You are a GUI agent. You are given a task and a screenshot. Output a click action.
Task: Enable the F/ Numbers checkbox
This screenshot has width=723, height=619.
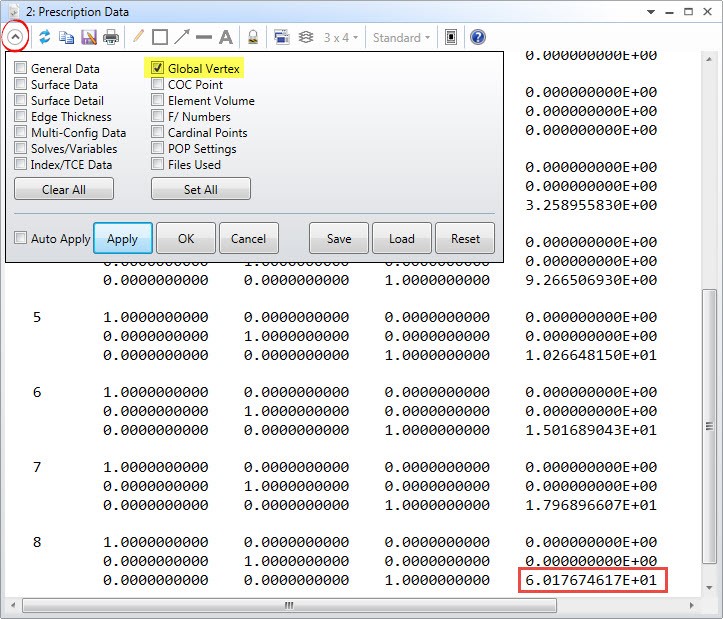point(157,116)
